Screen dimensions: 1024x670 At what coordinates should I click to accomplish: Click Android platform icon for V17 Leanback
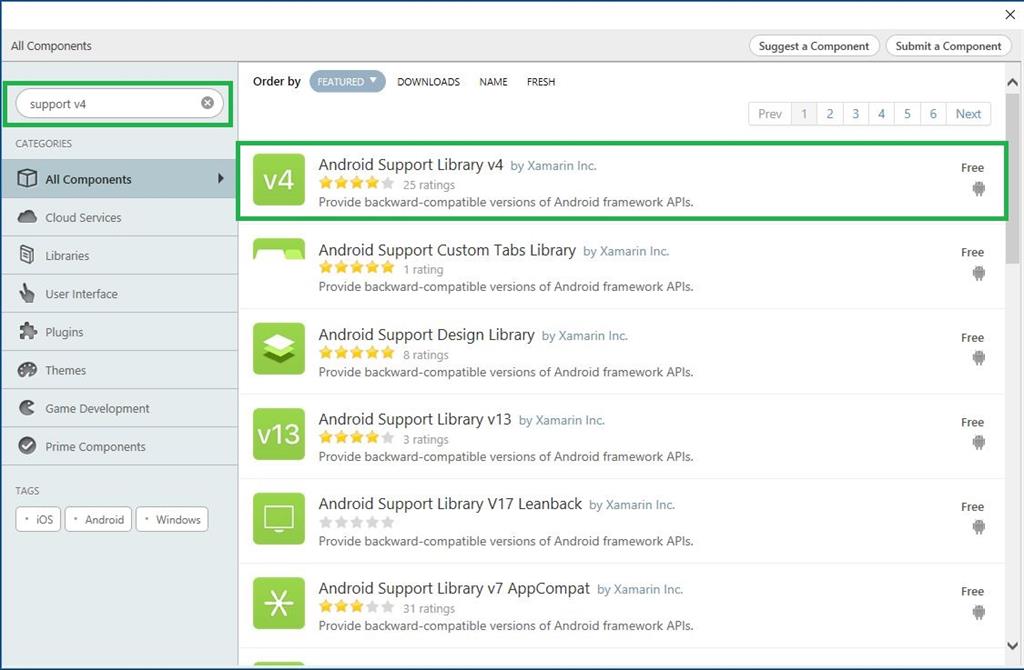(978, 526)
